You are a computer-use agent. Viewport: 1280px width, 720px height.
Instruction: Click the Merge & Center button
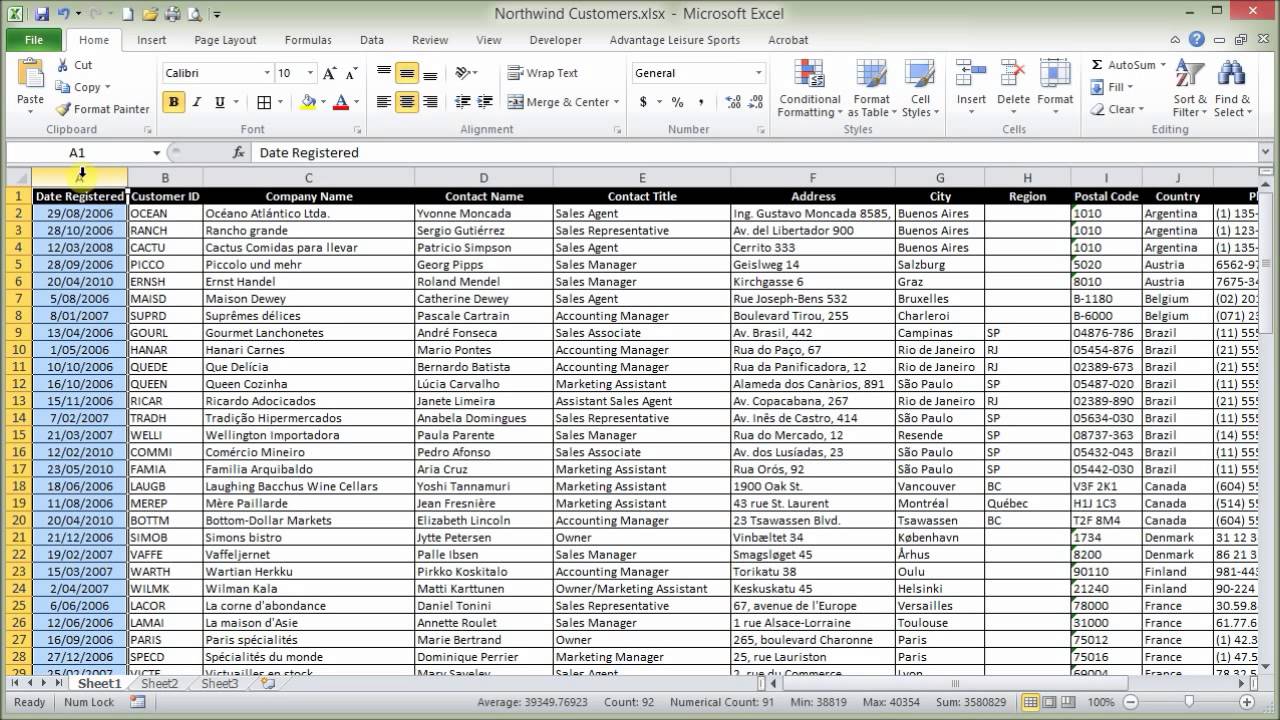click(x=559, y=102)
